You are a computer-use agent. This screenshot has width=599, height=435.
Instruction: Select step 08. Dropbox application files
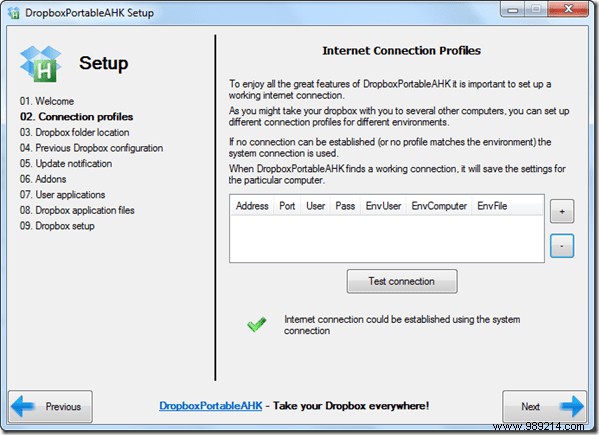(77, 210)
